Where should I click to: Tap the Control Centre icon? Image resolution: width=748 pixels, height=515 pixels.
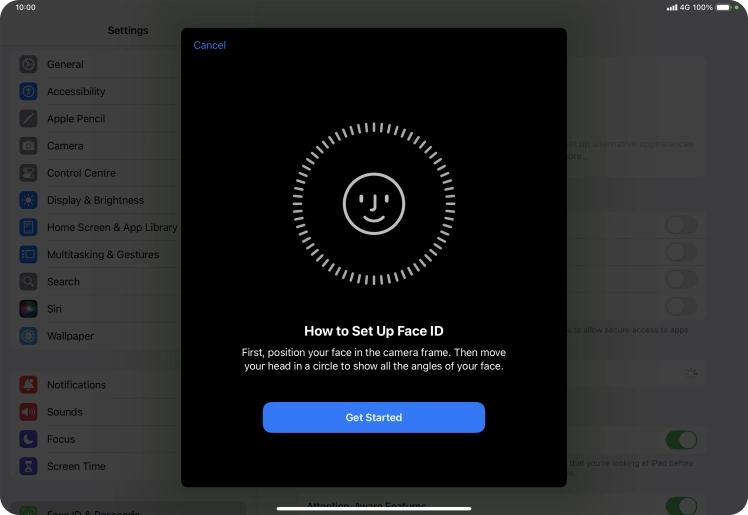coord(28,173)
